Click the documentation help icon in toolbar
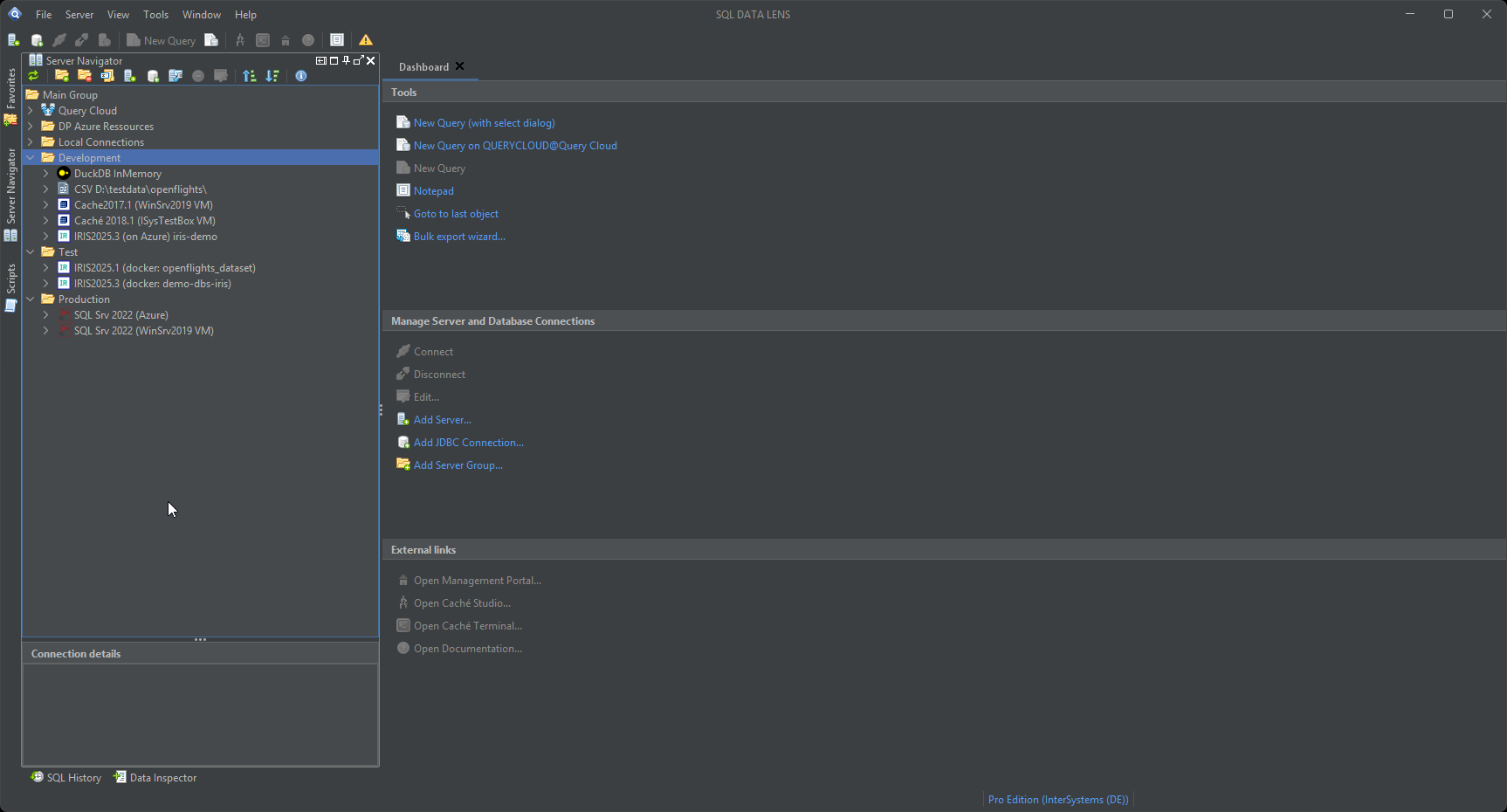 308,40
